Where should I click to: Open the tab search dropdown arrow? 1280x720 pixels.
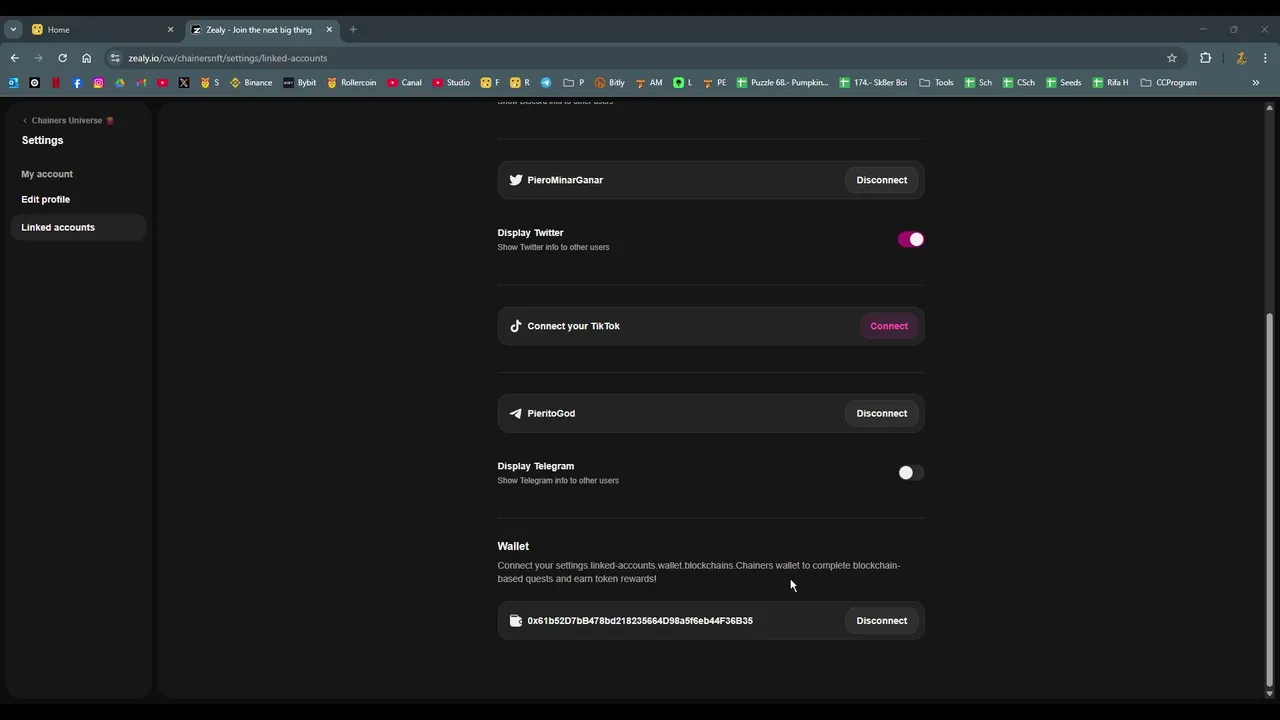tap(13, 30)
